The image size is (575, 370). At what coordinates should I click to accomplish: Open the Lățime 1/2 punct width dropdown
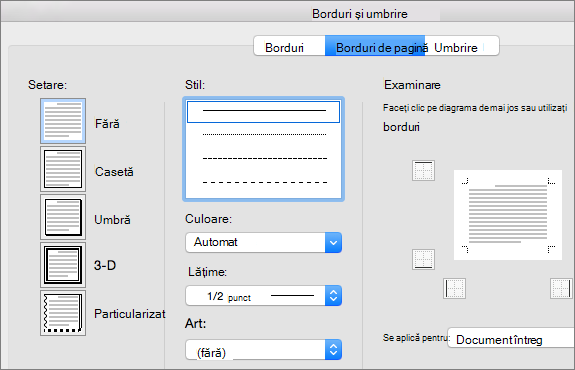(264, 296)
